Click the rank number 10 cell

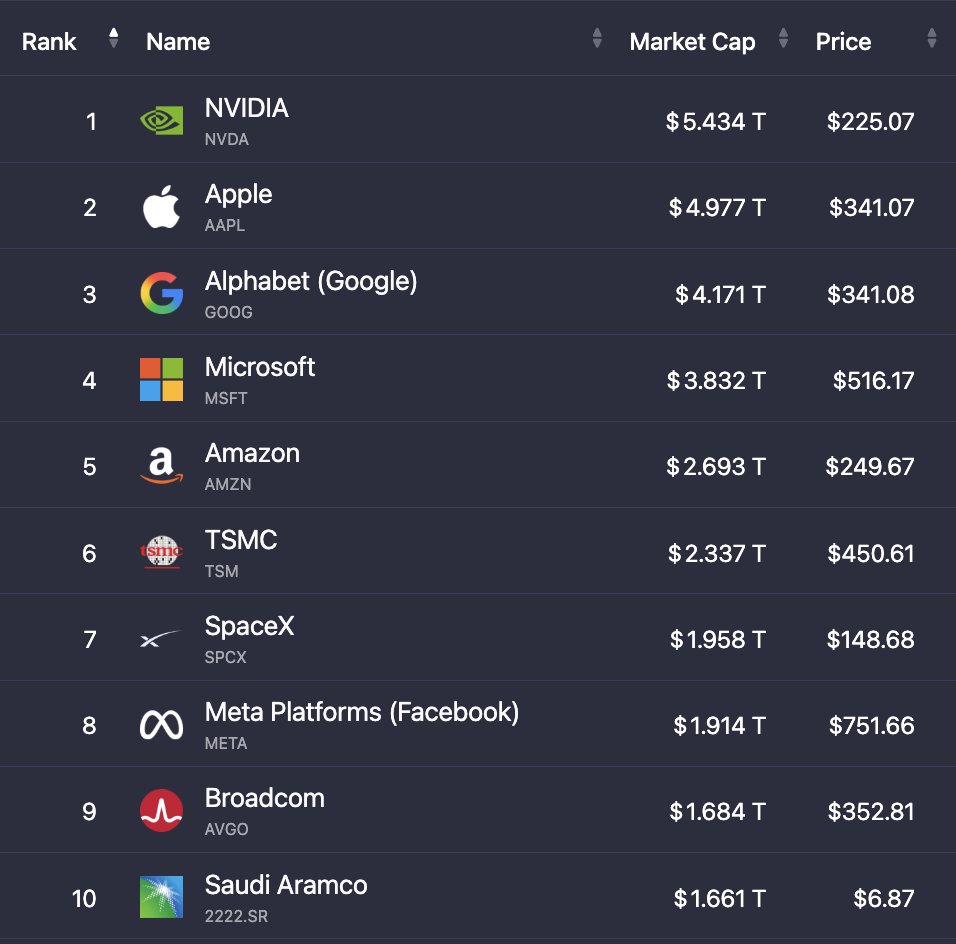point(84,898)
